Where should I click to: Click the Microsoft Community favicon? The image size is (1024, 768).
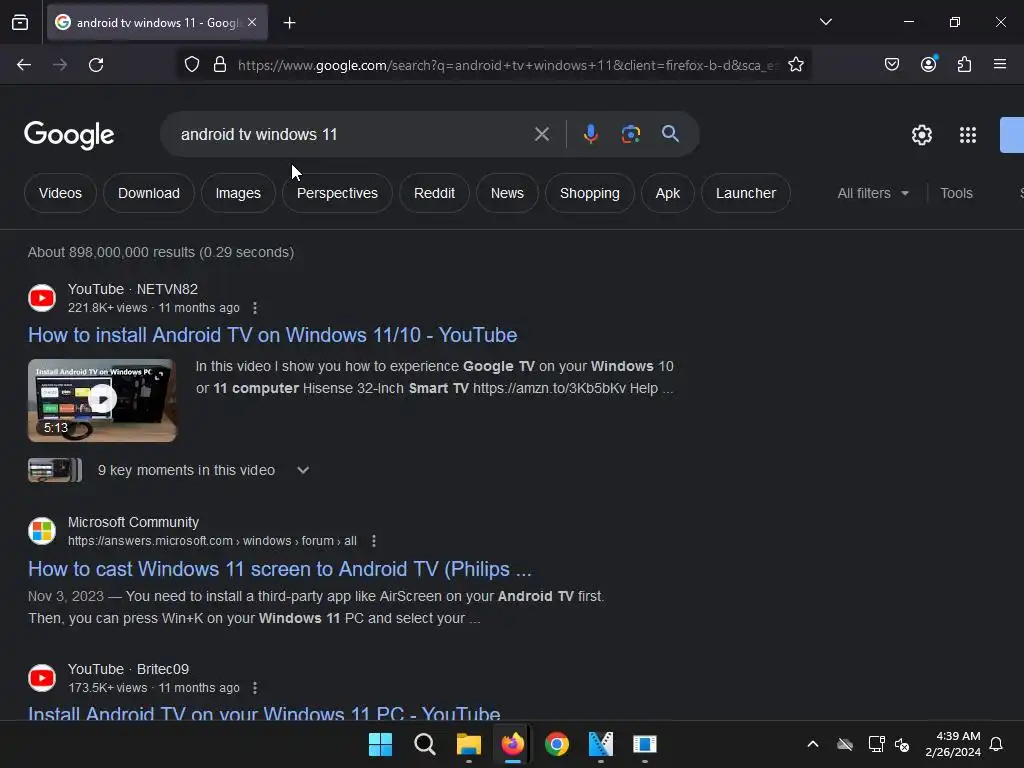pos(42,531)
